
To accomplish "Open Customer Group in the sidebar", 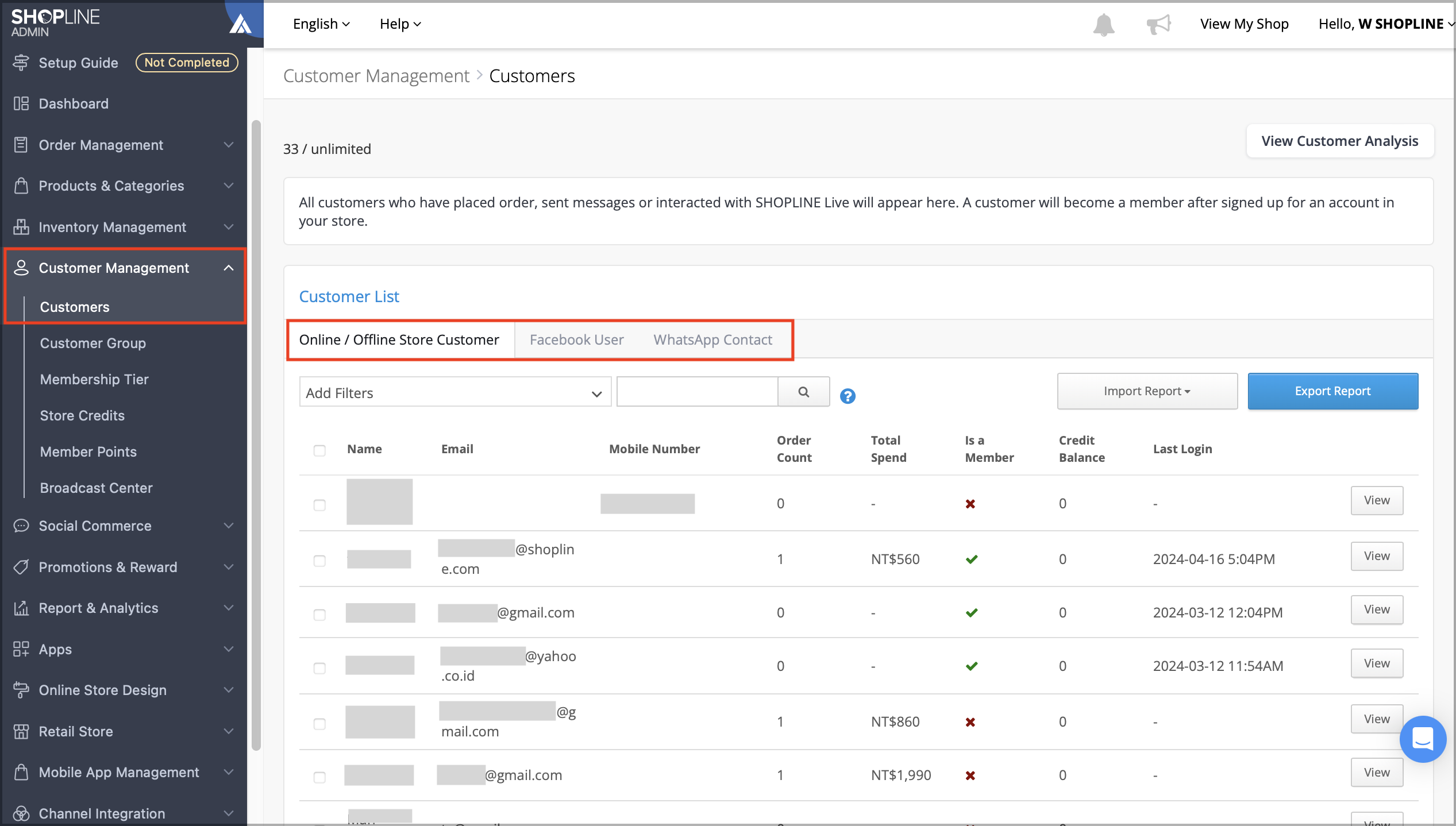I will [93, 343].
